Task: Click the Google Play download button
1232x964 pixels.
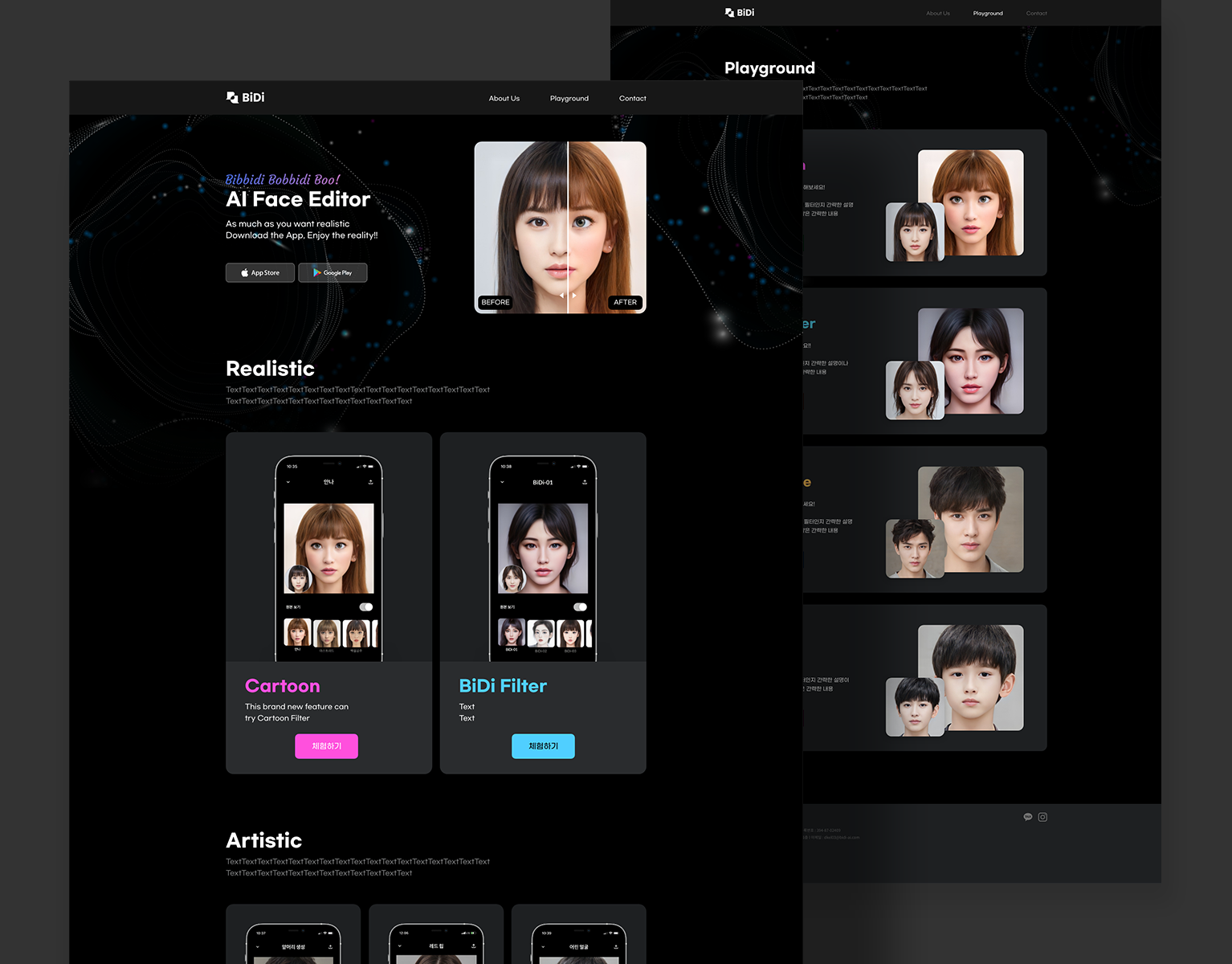Action: tap(332, 272)
